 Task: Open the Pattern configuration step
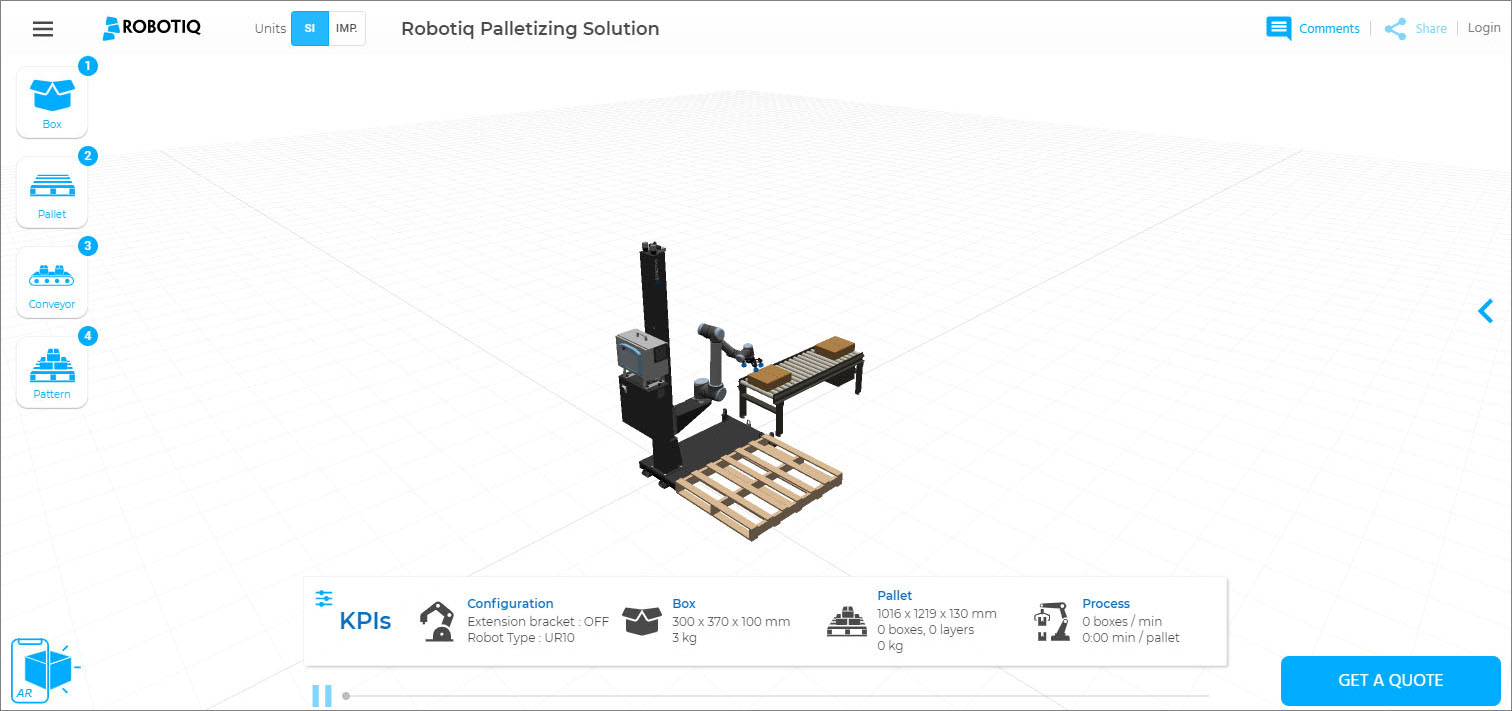click(52, 372)
